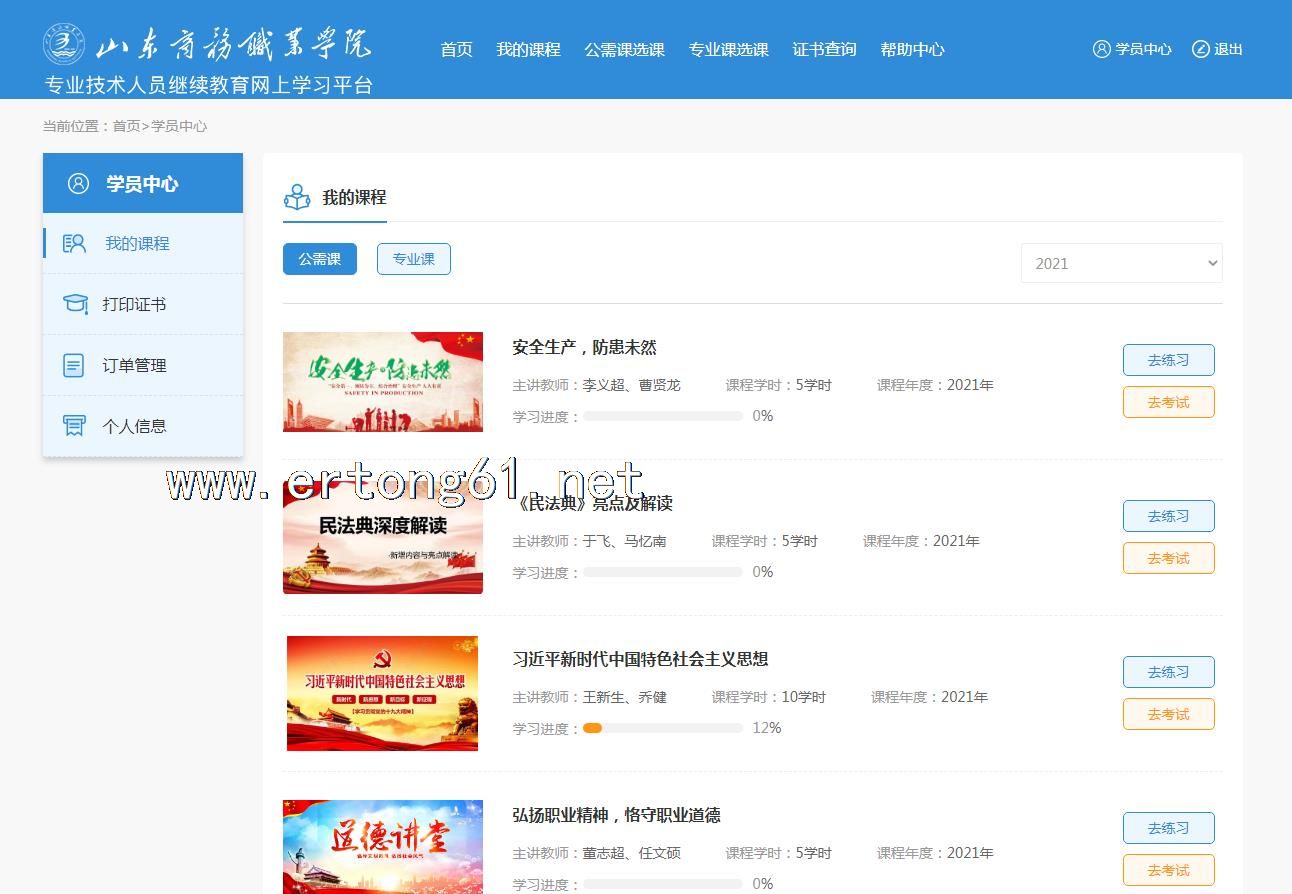
Task: Open the 弘扬职业精神，恪守职业道德 course title
Action: point(616,815)
